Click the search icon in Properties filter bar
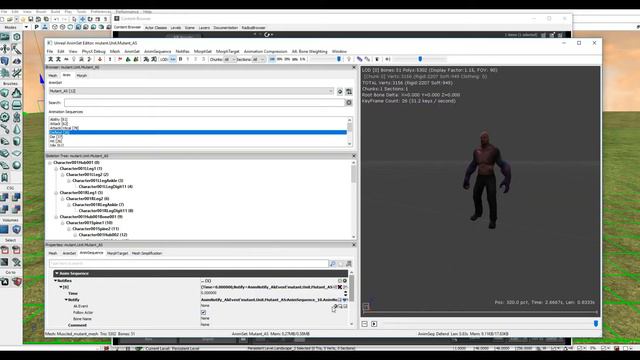The image size is (640, 360). click(333, 264)
